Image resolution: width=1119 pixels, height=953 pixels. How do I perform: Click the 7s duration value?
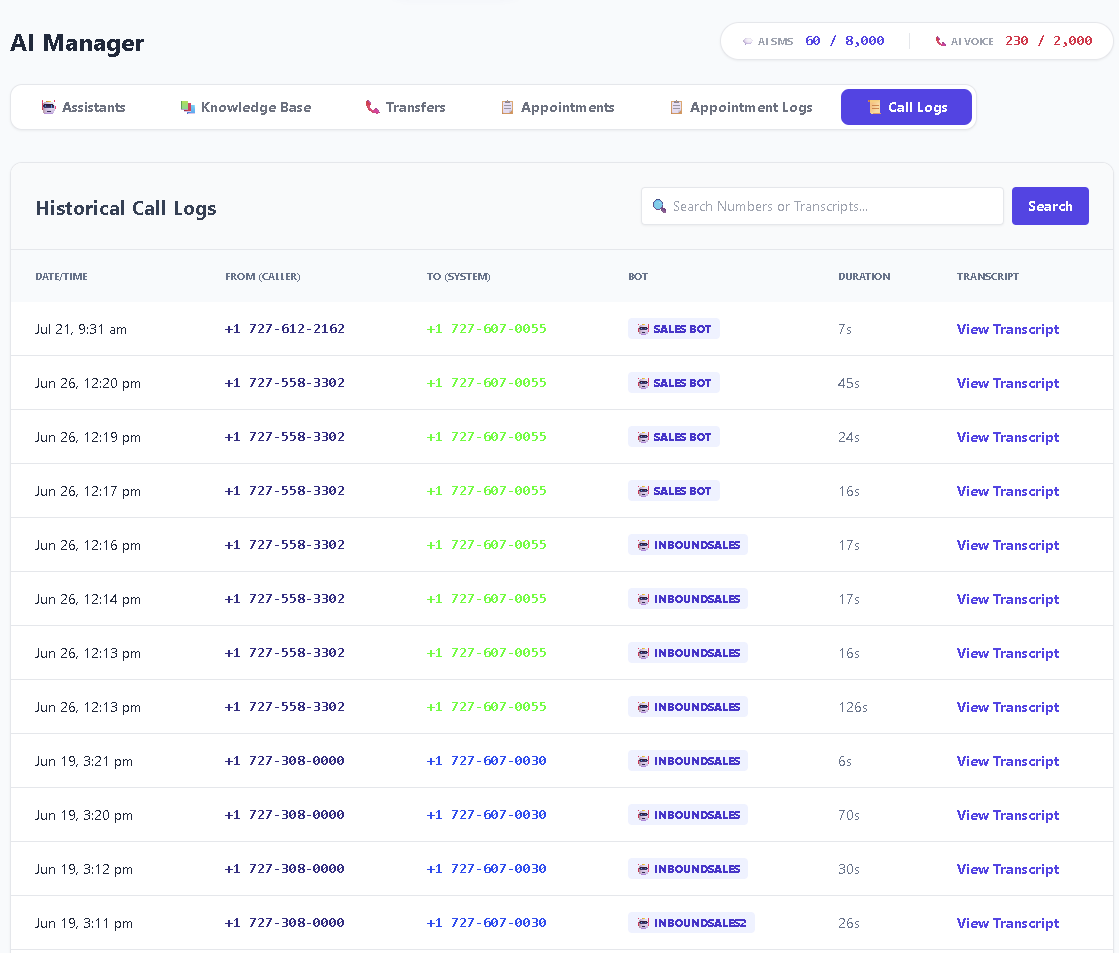pyautogui.click(x=845, y=329)
